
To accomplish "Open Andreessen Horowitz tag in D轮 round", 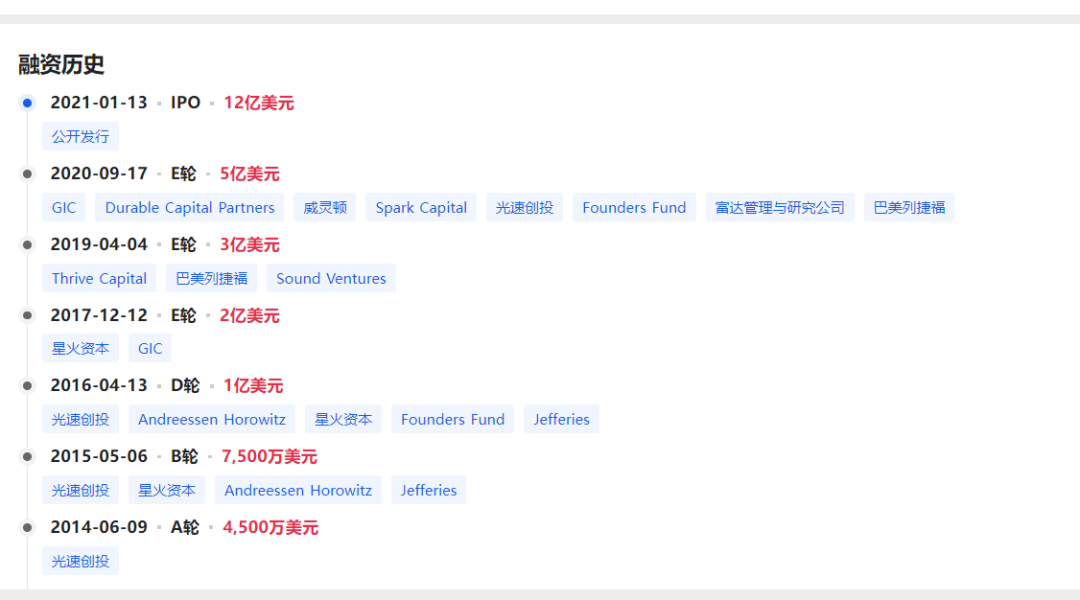I will (x=211, y=420).
